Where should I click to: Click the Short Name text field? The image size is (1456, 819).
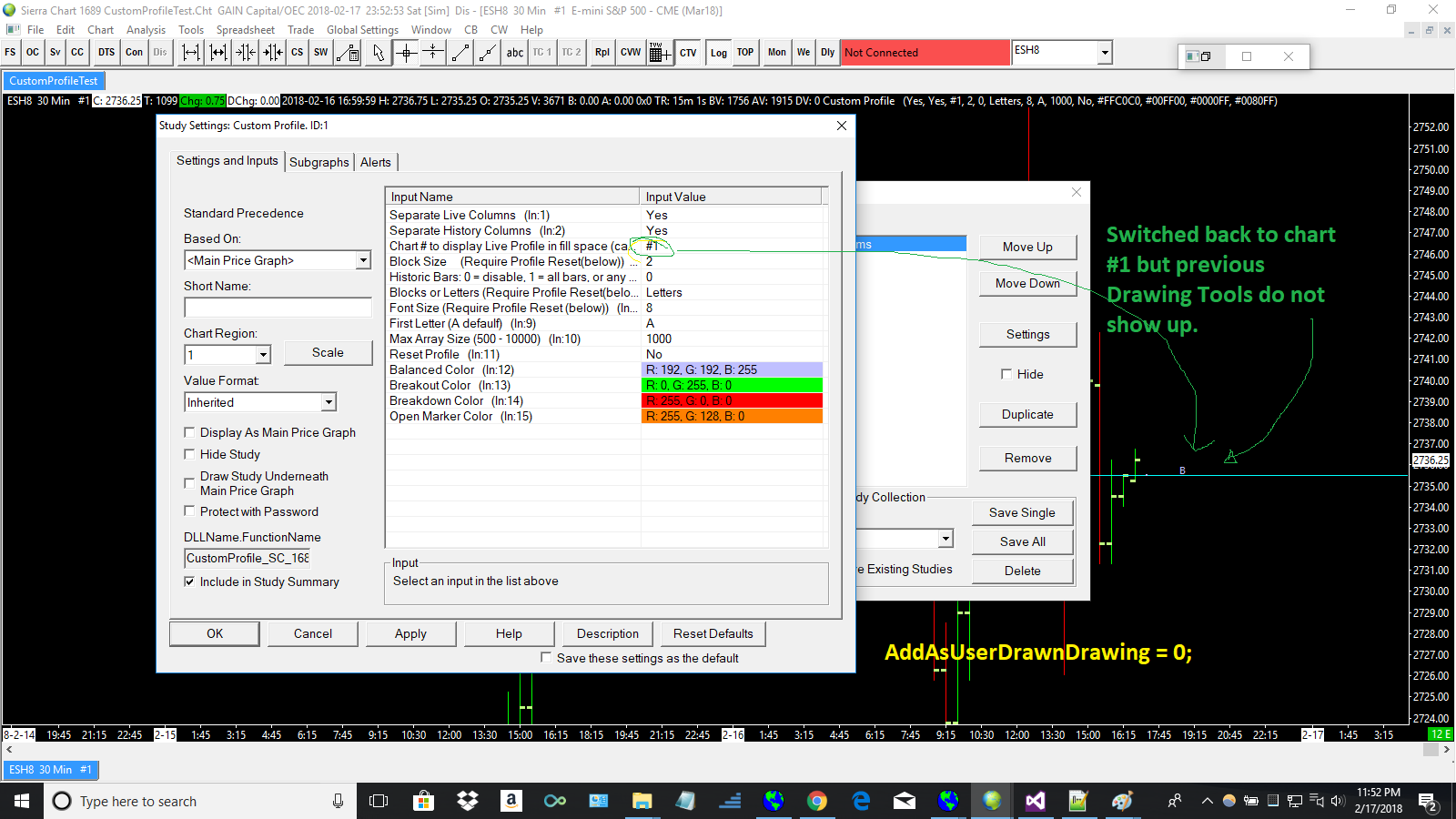pos(278,308)
